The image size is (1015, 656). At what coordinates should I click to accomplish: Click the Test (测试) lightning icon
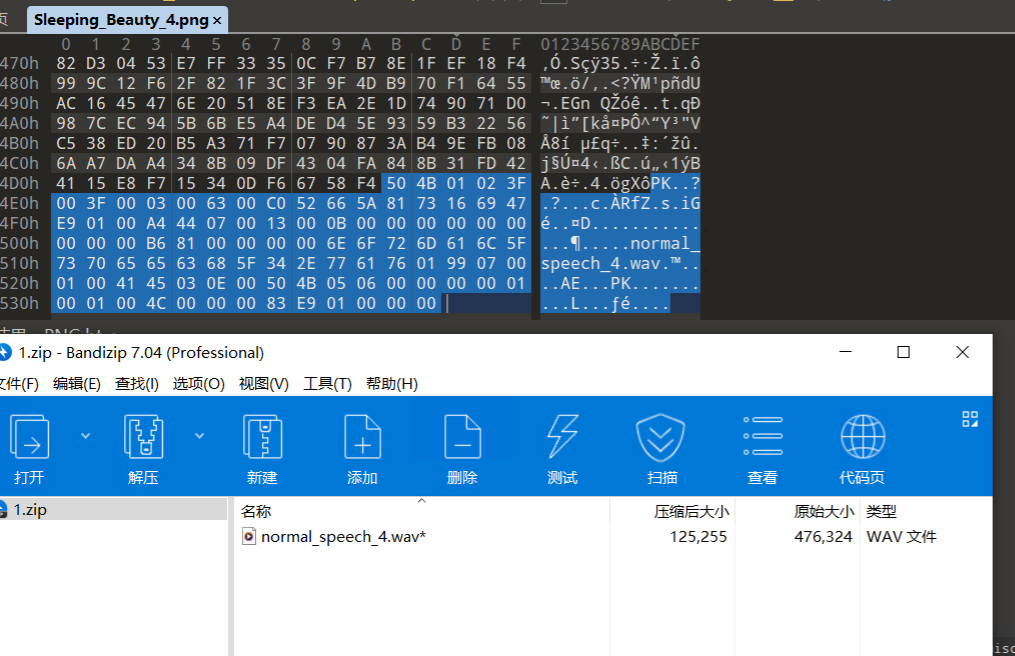coord(562,437)
